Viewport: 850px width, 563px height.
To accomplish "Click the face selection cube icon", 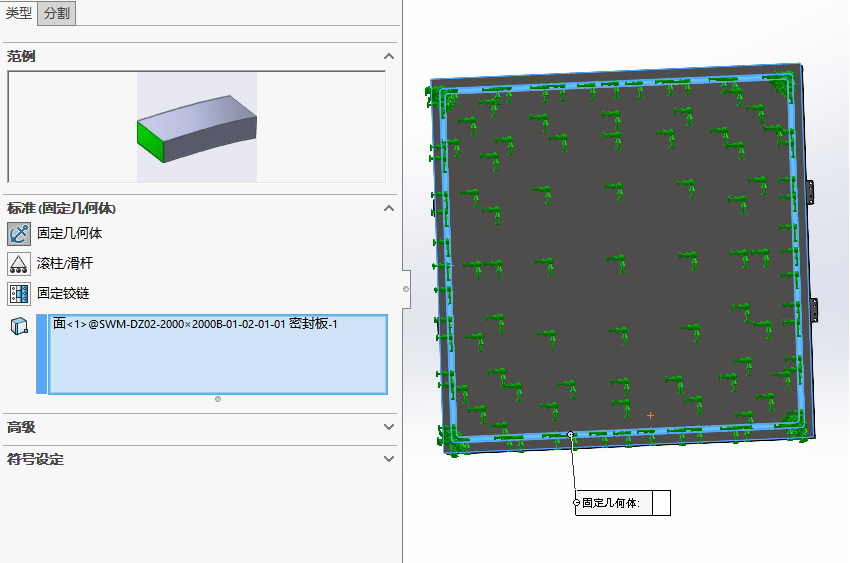I will click(19, 327).
